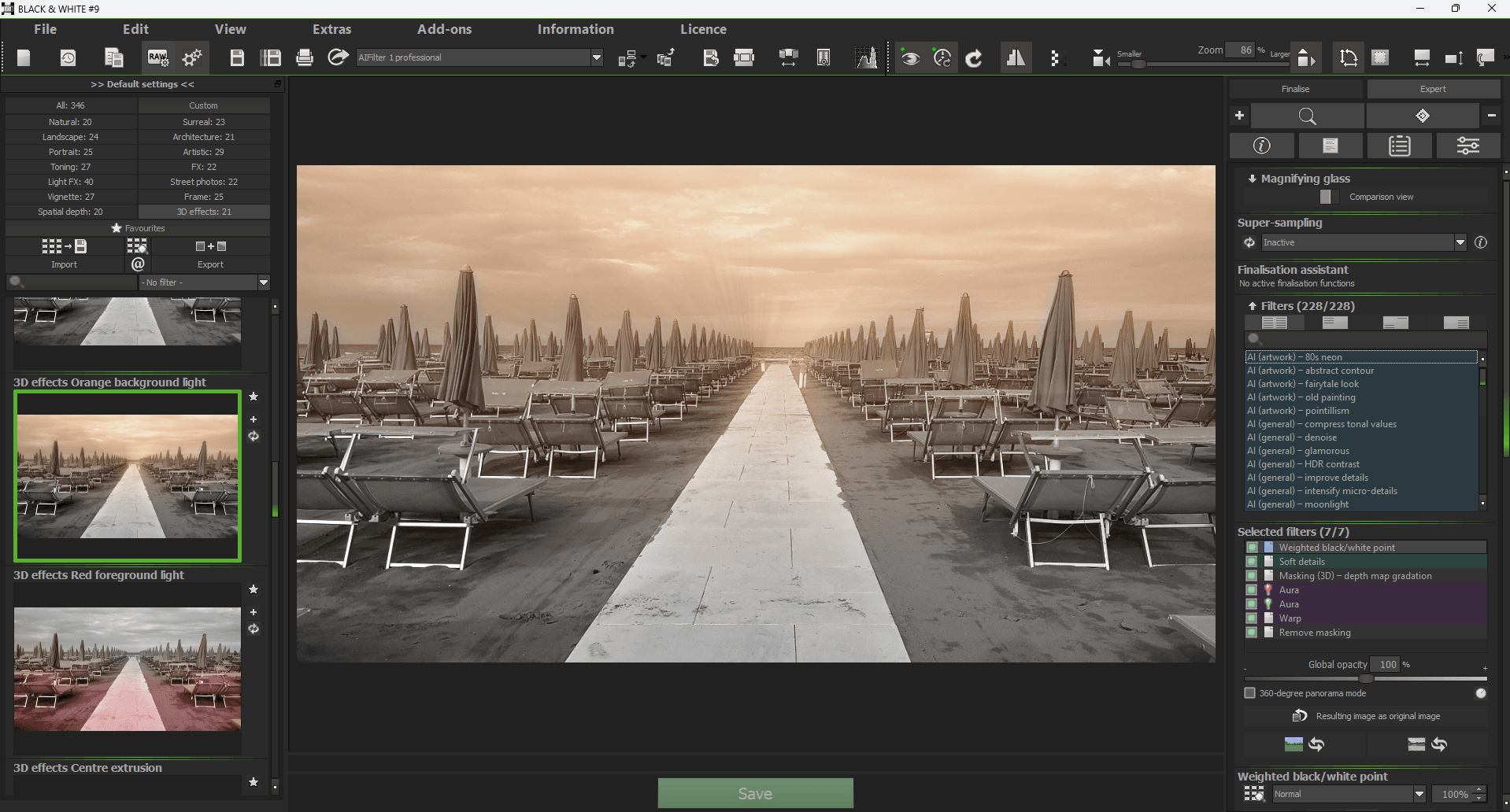Click the blank new-file icon in the toolbar
The image size is (1510, 812).
(24, 57)
